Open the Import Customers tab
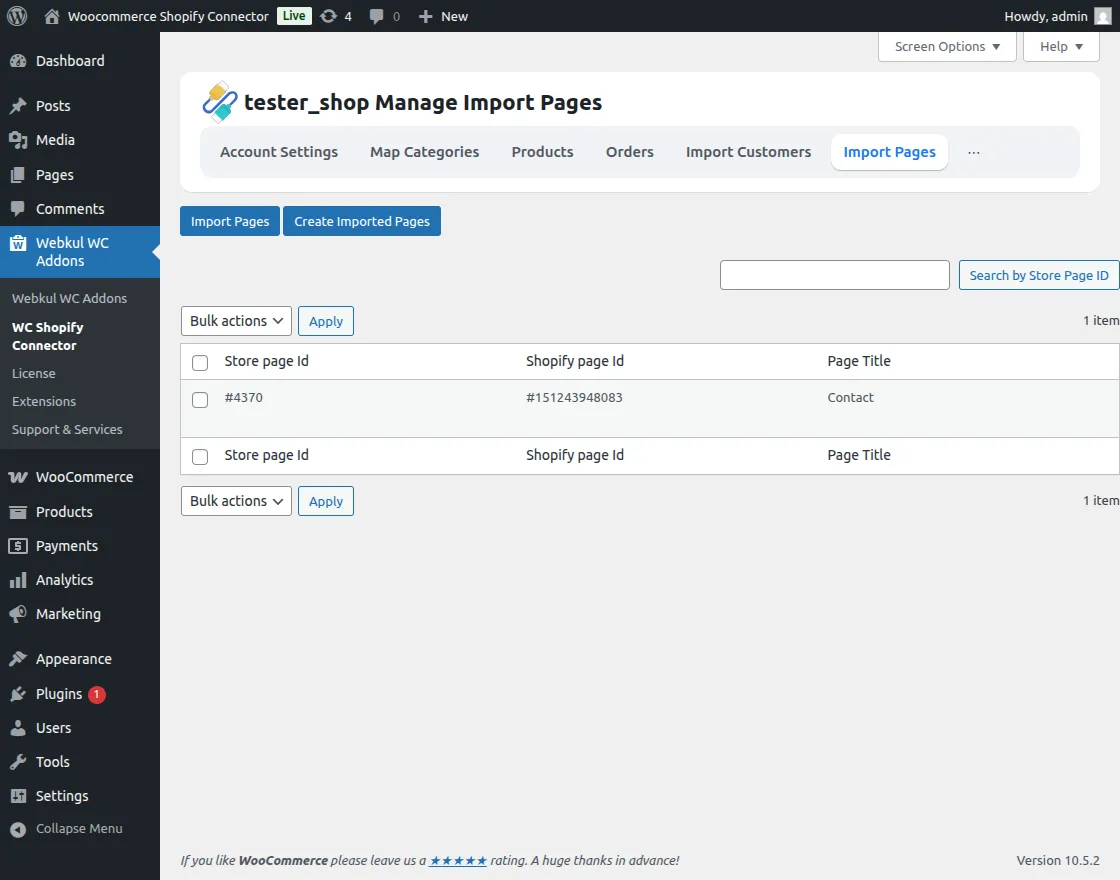Image resolution: width=1120 pixels, height=880 pixels. click(x=748, y=152)
